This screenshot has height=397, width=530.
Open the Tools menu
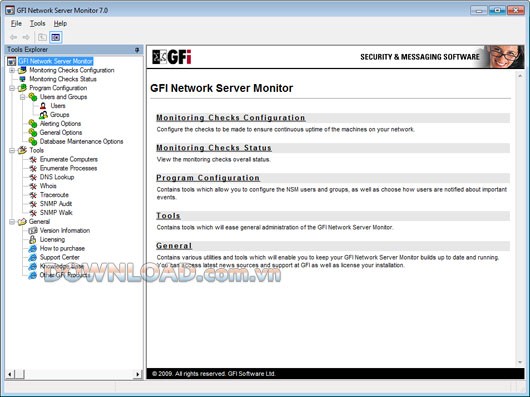click(x=38, y=24)
